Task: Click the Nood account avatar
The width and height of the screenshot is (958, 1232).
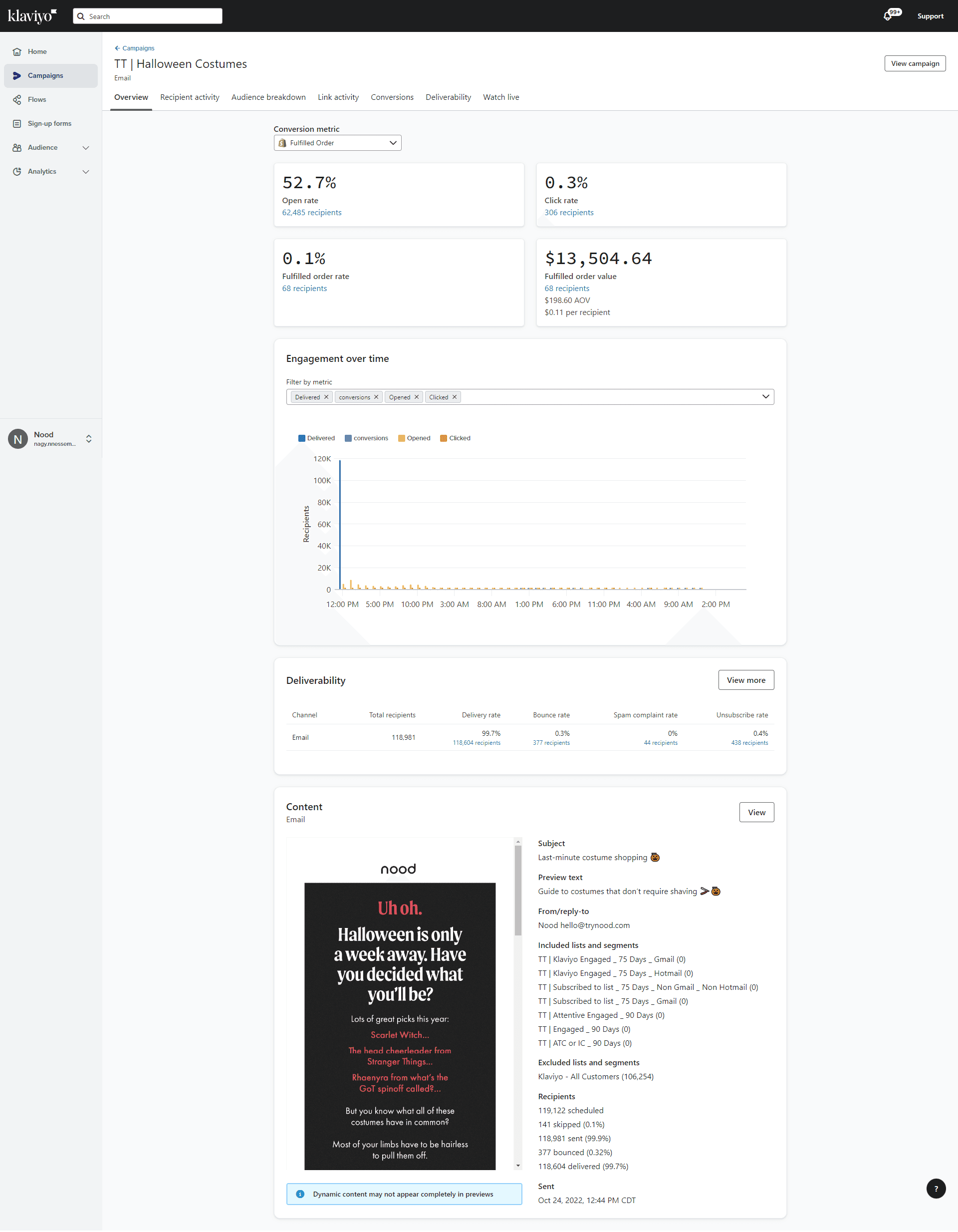Action: coord(18,438)
